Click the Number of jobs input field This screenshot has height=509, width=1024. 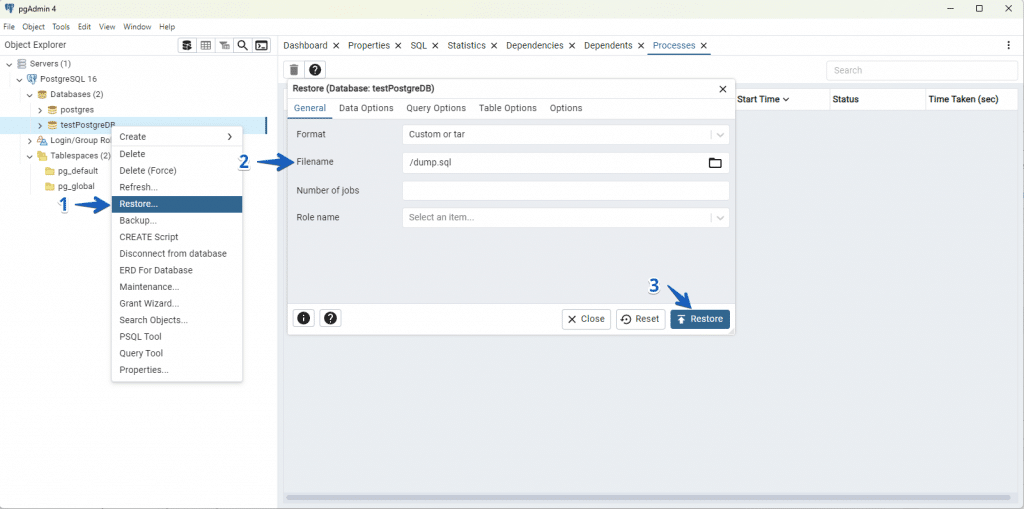(565, 190)
